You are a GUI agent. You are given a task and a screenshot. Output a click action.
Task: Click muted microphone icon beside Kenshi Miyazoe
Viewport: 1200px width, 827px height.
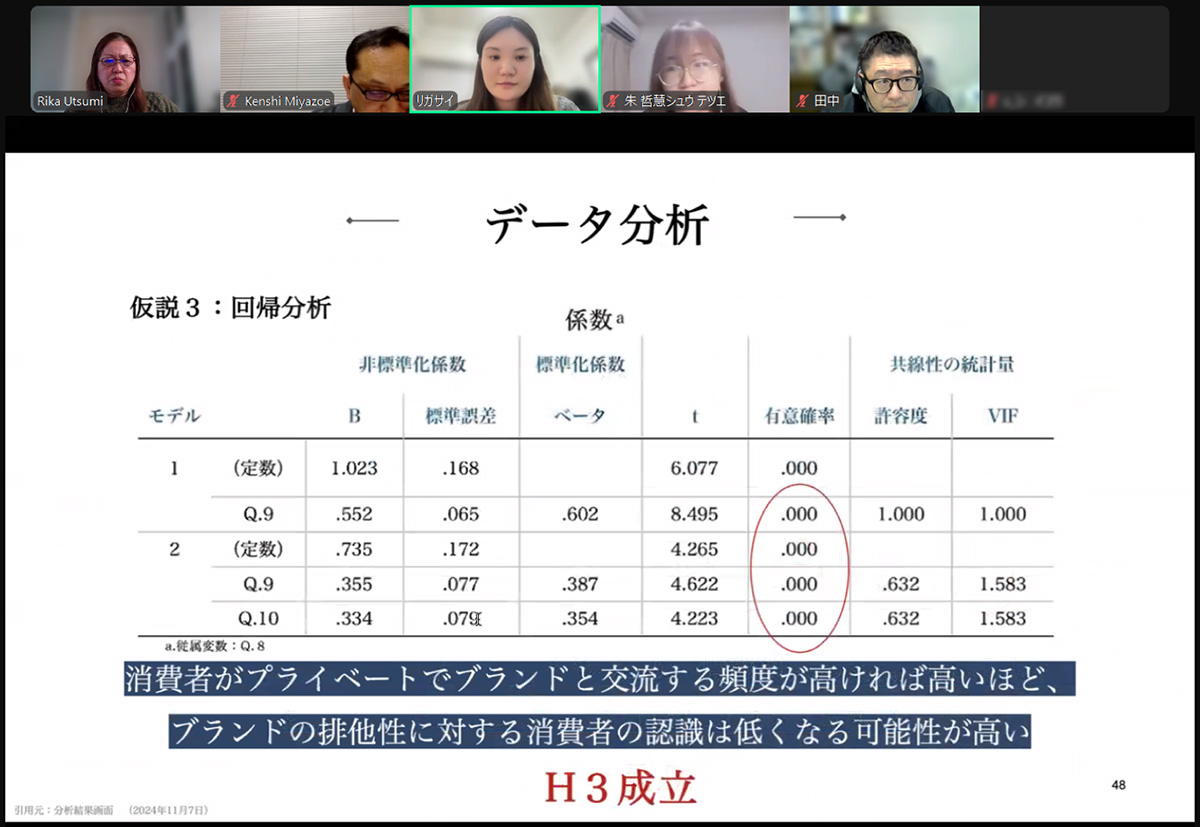234,101
